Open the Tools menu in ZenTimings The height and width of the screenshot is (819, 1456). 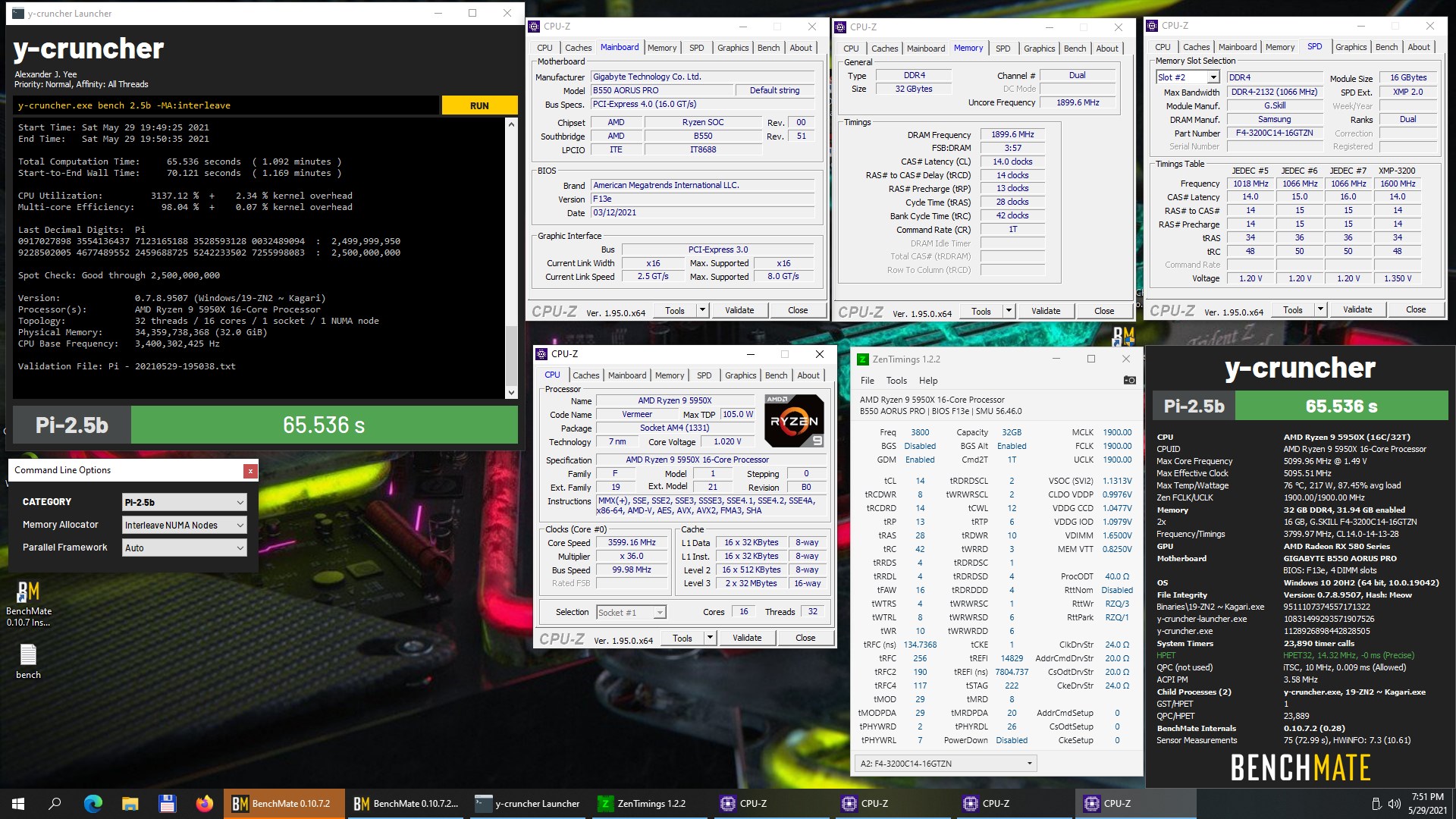click(897, 380)
